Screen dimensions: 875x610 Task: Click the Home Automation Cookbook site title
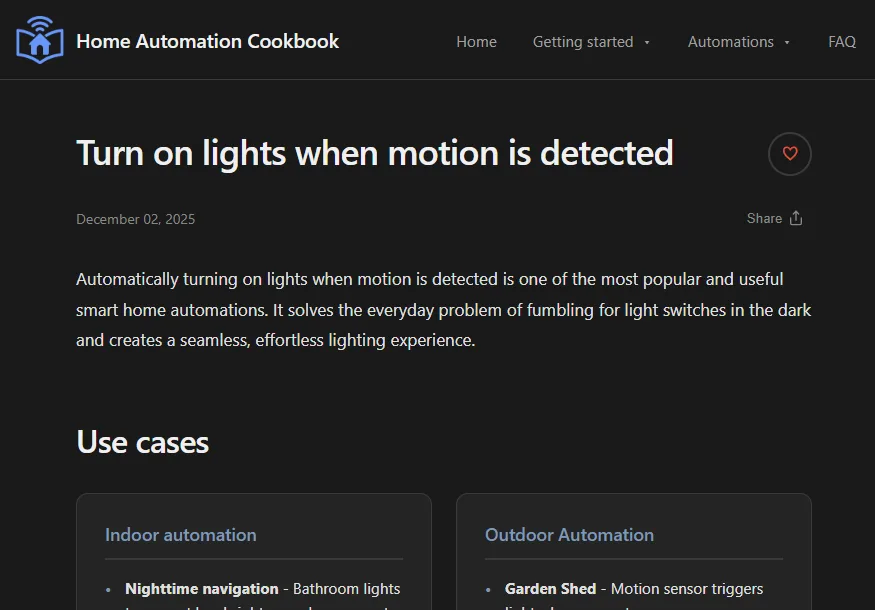[208, 41]
